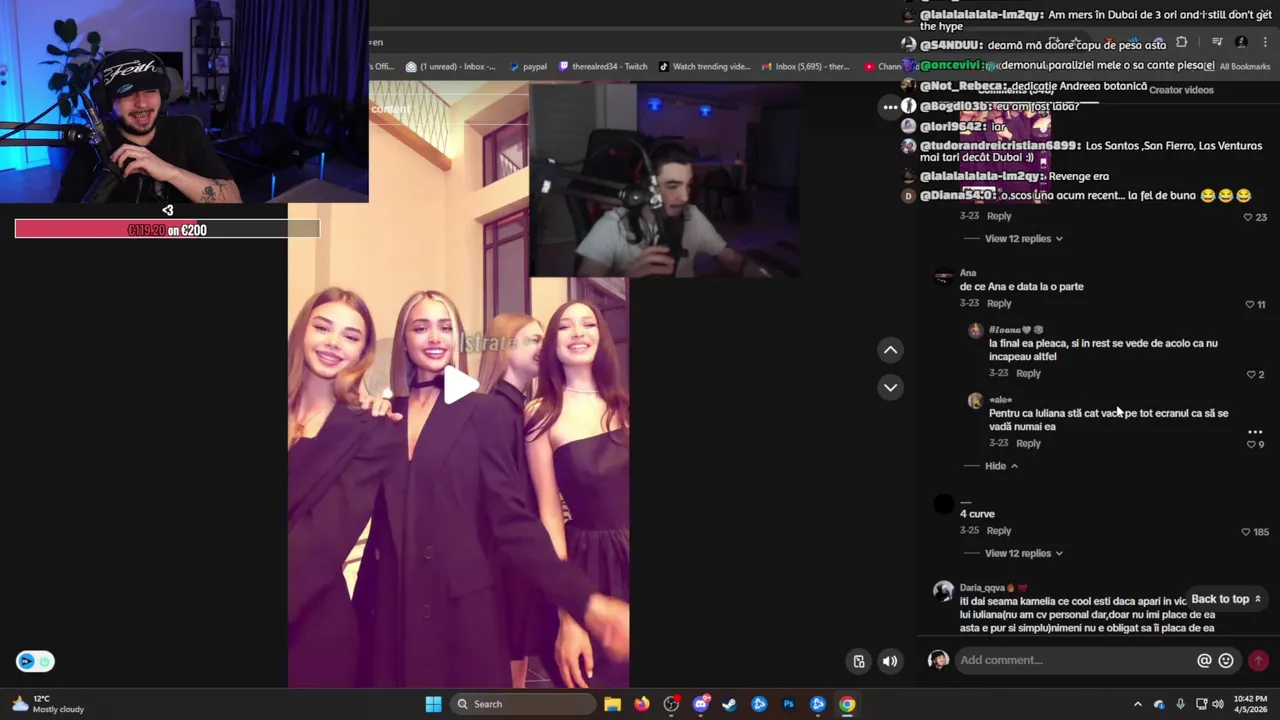
Task: Open therealred34 - Twitch bookmark
Action: pyautogui.click(x=603, y=67)
